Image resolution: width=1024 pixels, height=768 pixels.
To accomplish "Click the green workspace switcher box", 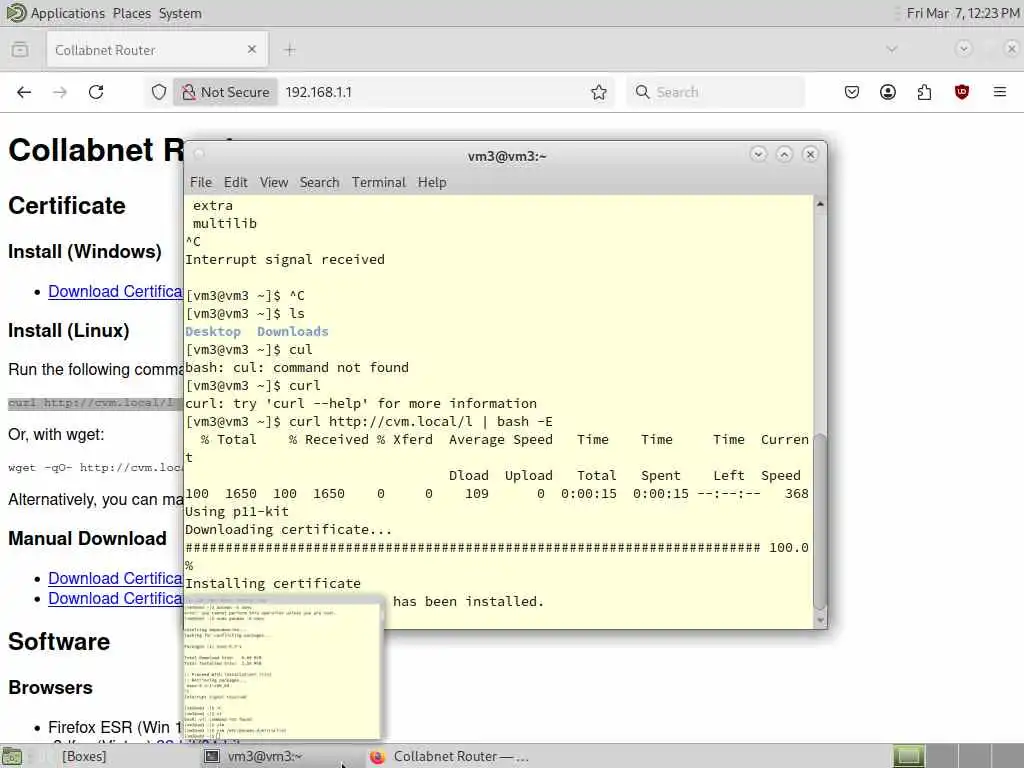I will 908,756.
